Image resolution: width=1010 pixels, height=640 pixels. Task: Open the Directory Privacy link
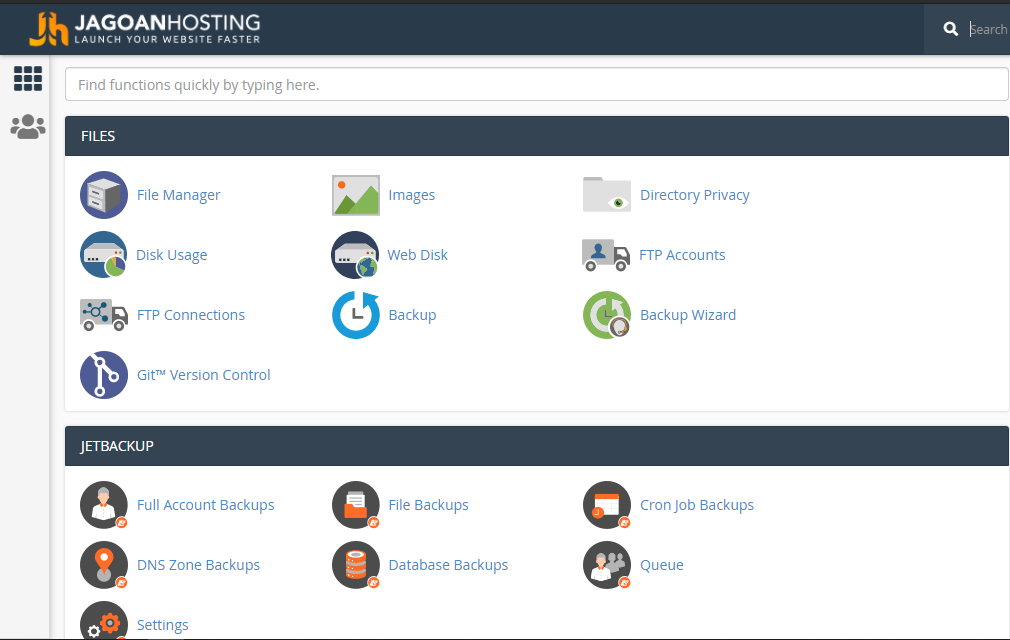694,195
